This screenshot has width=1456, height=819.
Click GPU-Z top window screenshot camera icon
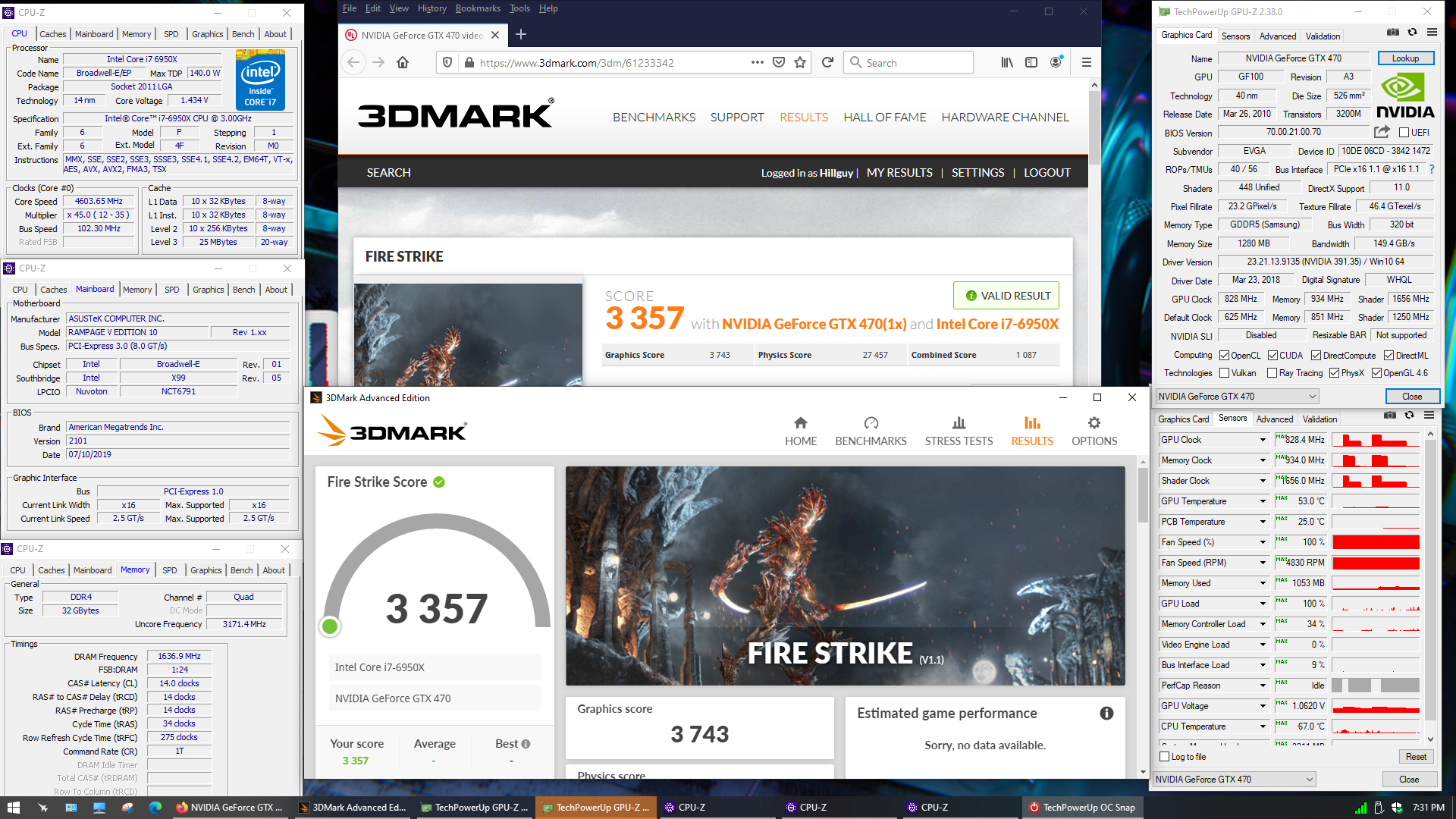coord(1393,32)
